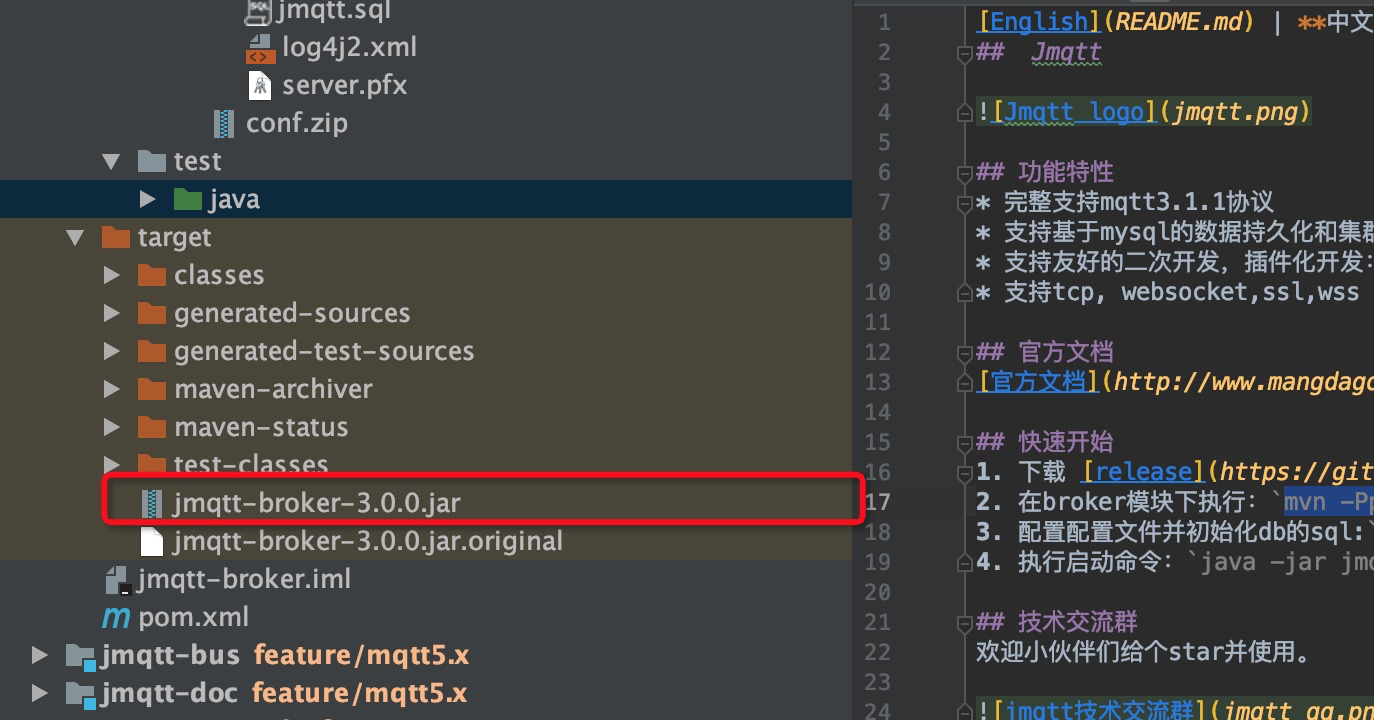The image size is (1374, 720).
Task: Click line number 17 in the gutter
Action: [877, 502]
